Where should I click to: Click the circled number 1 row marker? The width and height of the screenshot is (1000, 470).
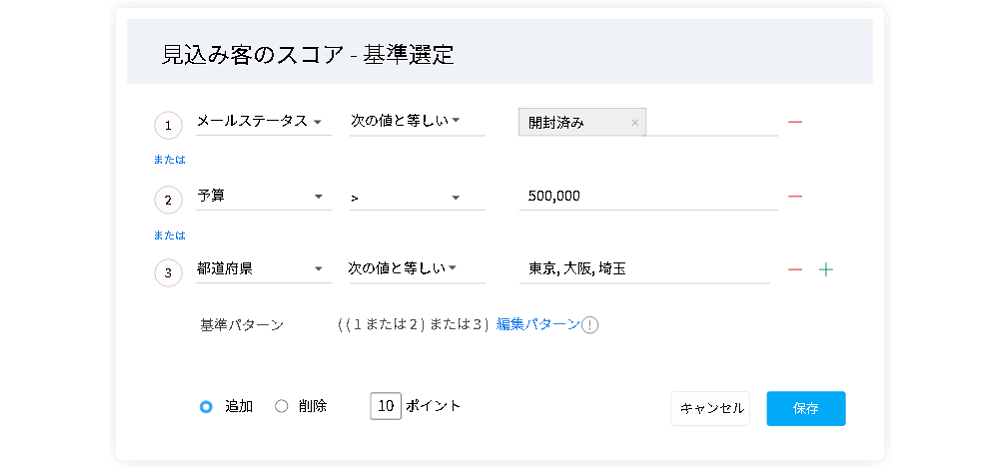[x=168, y=126]
